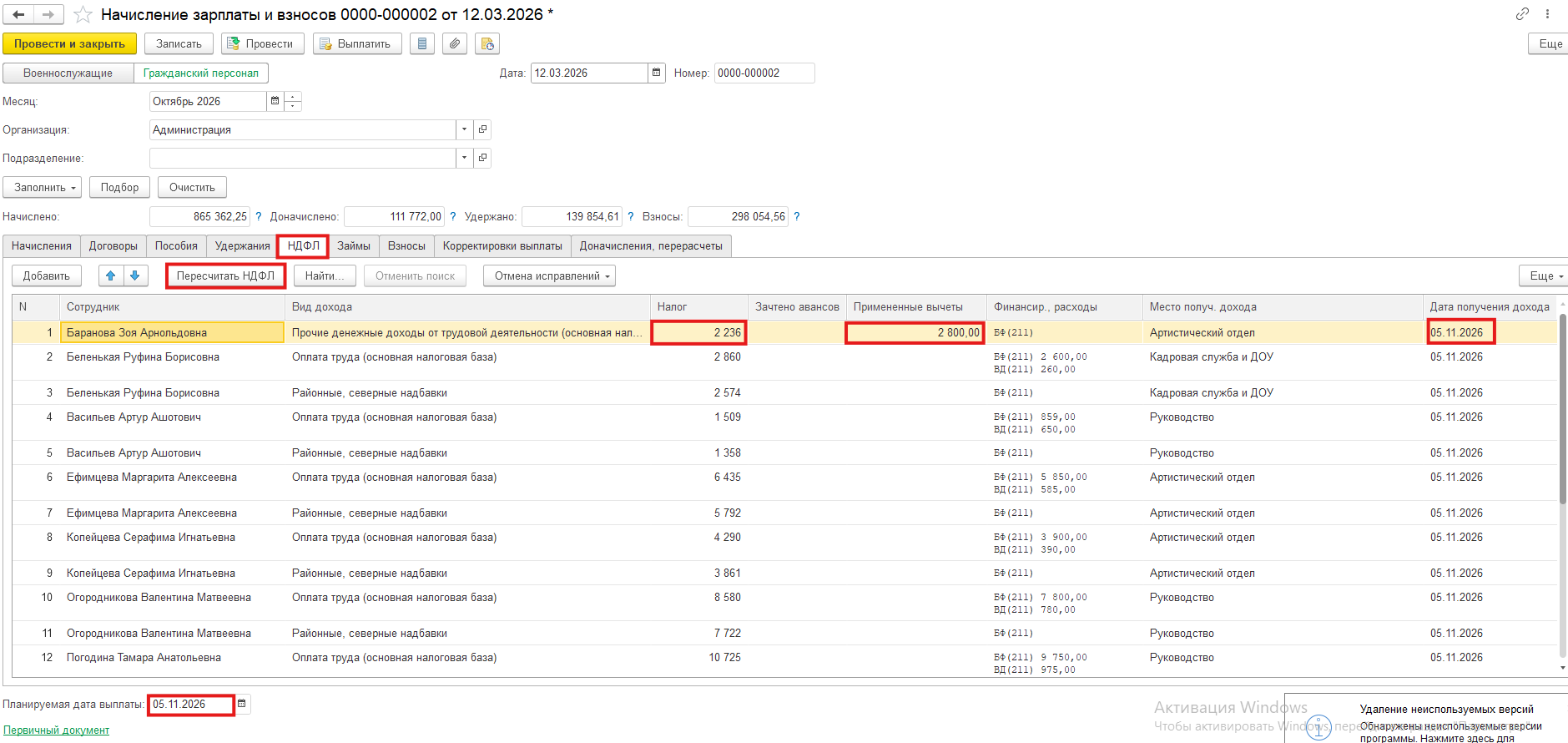Click the report icon next to the paperclip

coord(487,43)
